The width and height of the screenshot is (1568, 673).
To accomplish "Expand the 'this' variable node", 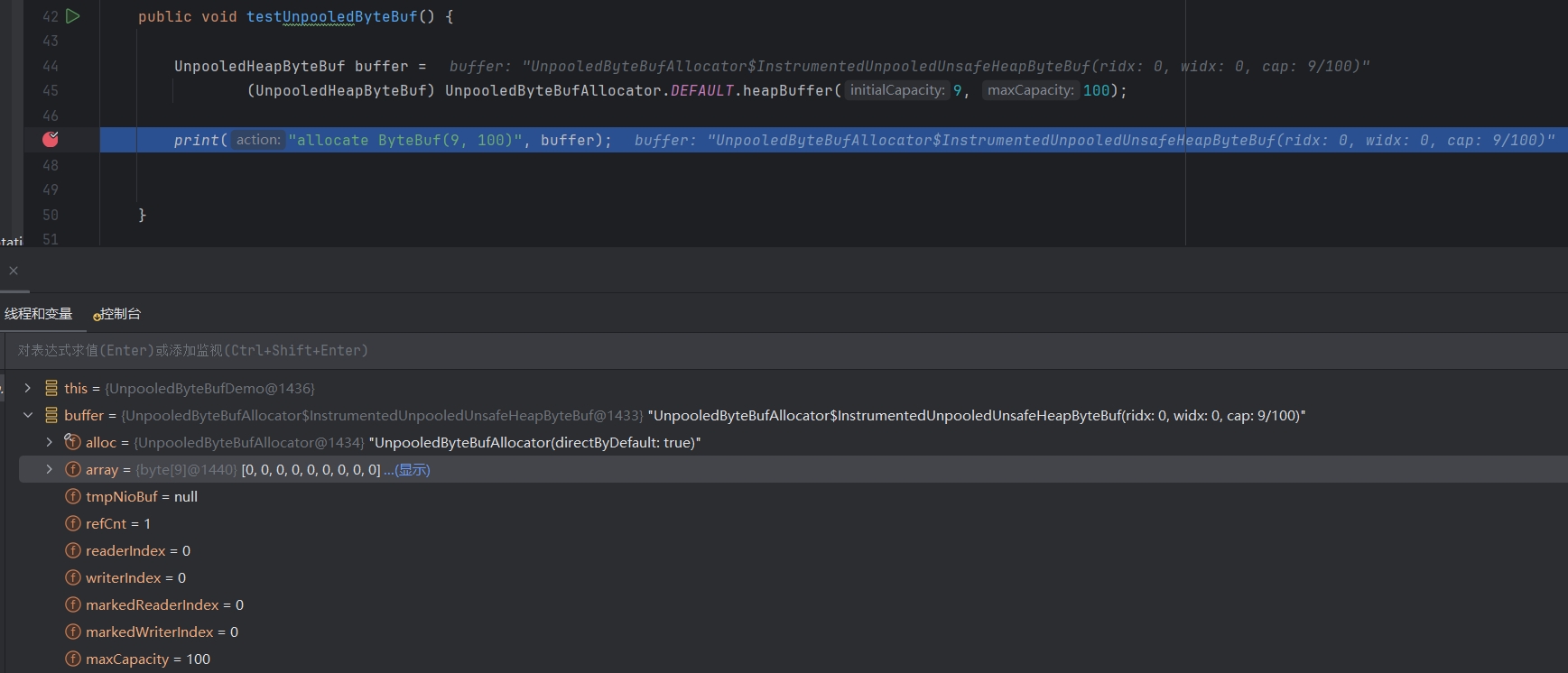I will (x=28, y=388).
